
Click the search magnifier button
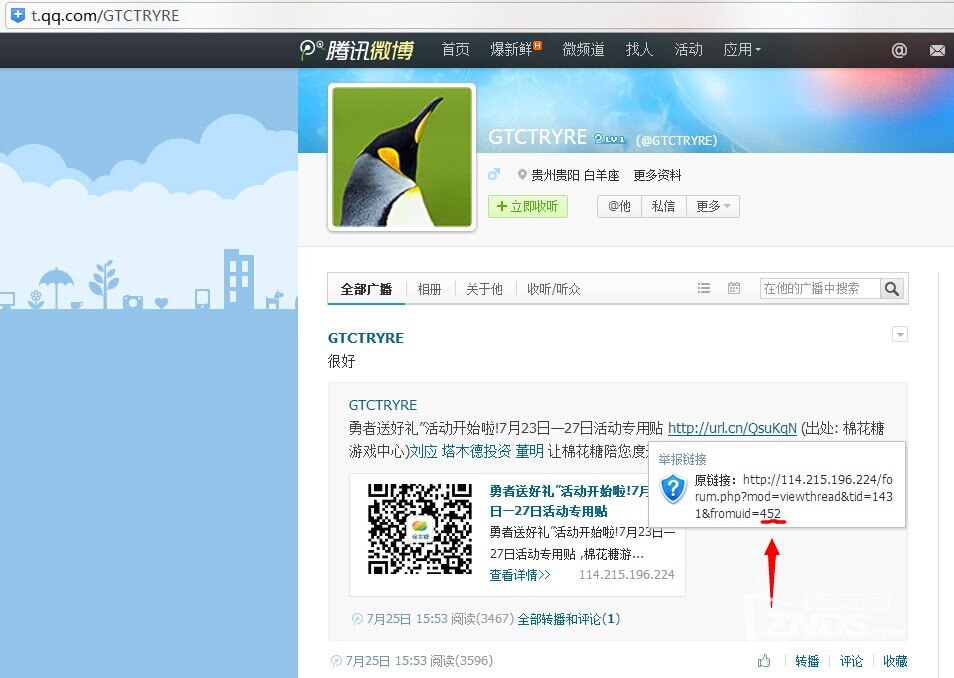(892, 289)
